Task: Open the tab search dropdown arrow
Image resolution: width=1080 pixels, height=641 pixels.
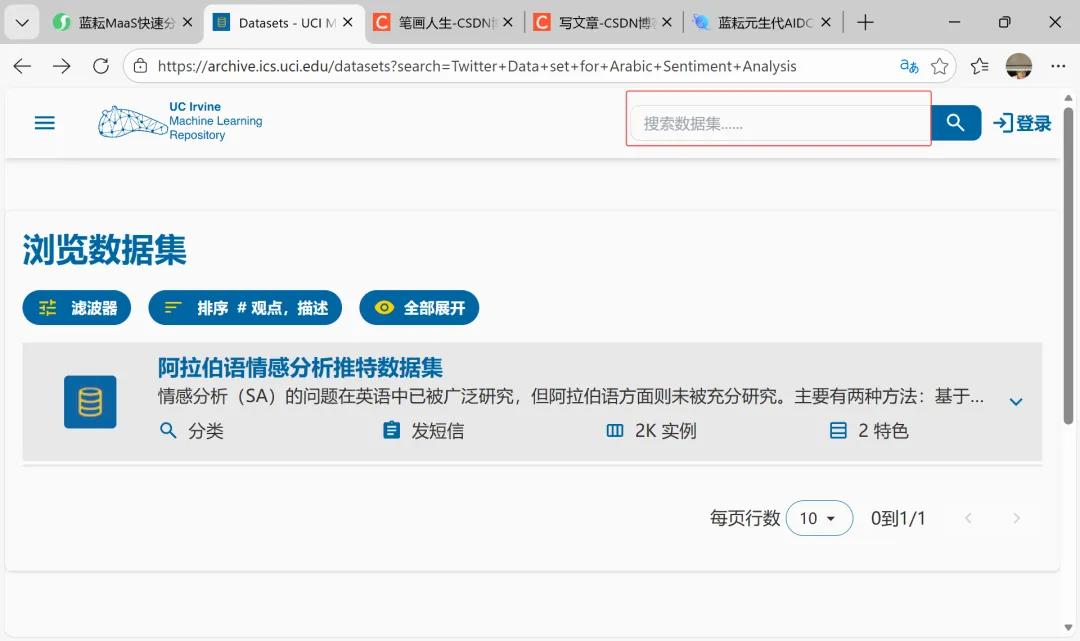Action: tap(22, 23)
